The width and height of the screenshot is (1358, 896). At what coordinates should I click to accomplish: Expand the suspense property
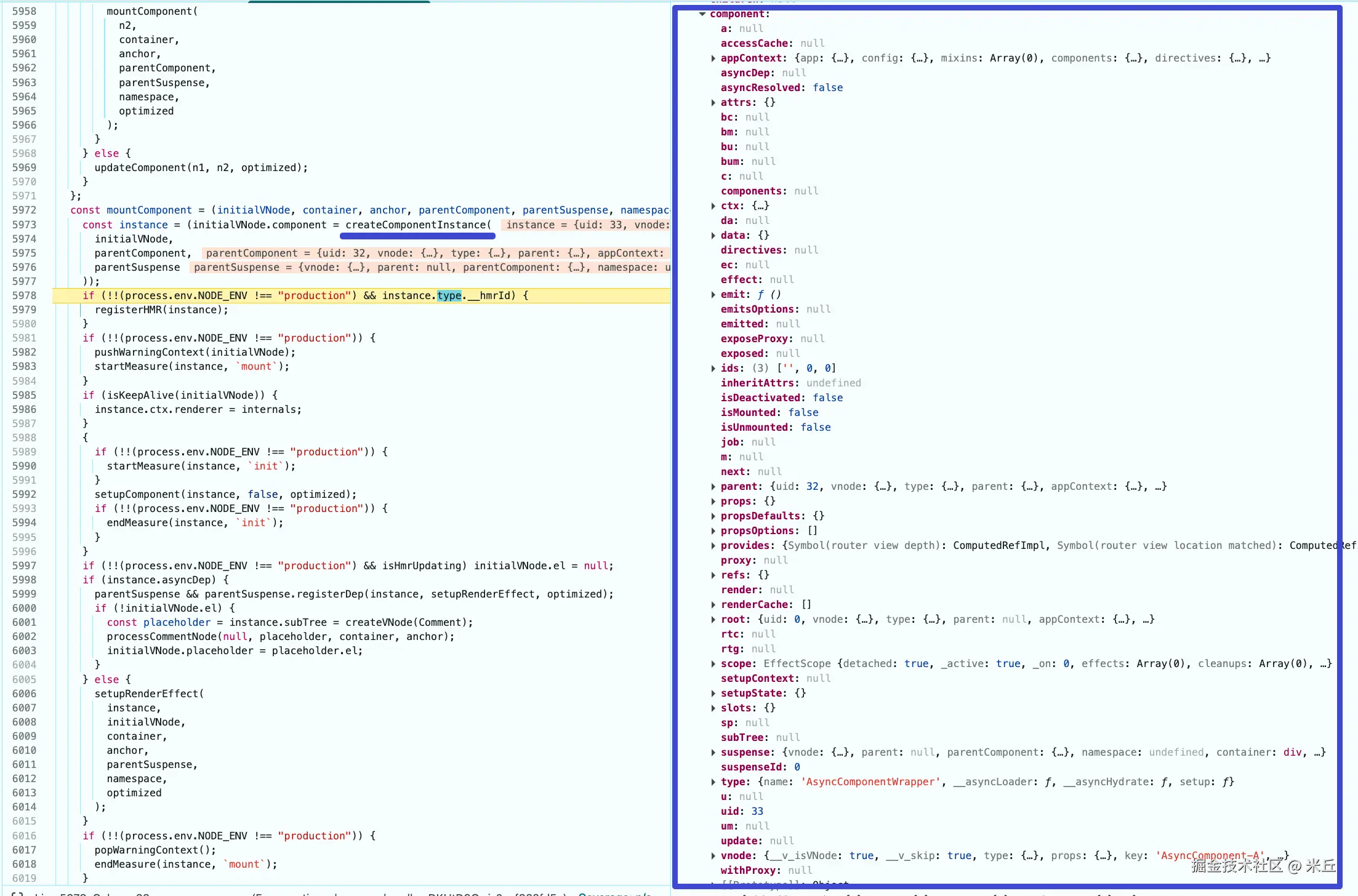[713, 753]
